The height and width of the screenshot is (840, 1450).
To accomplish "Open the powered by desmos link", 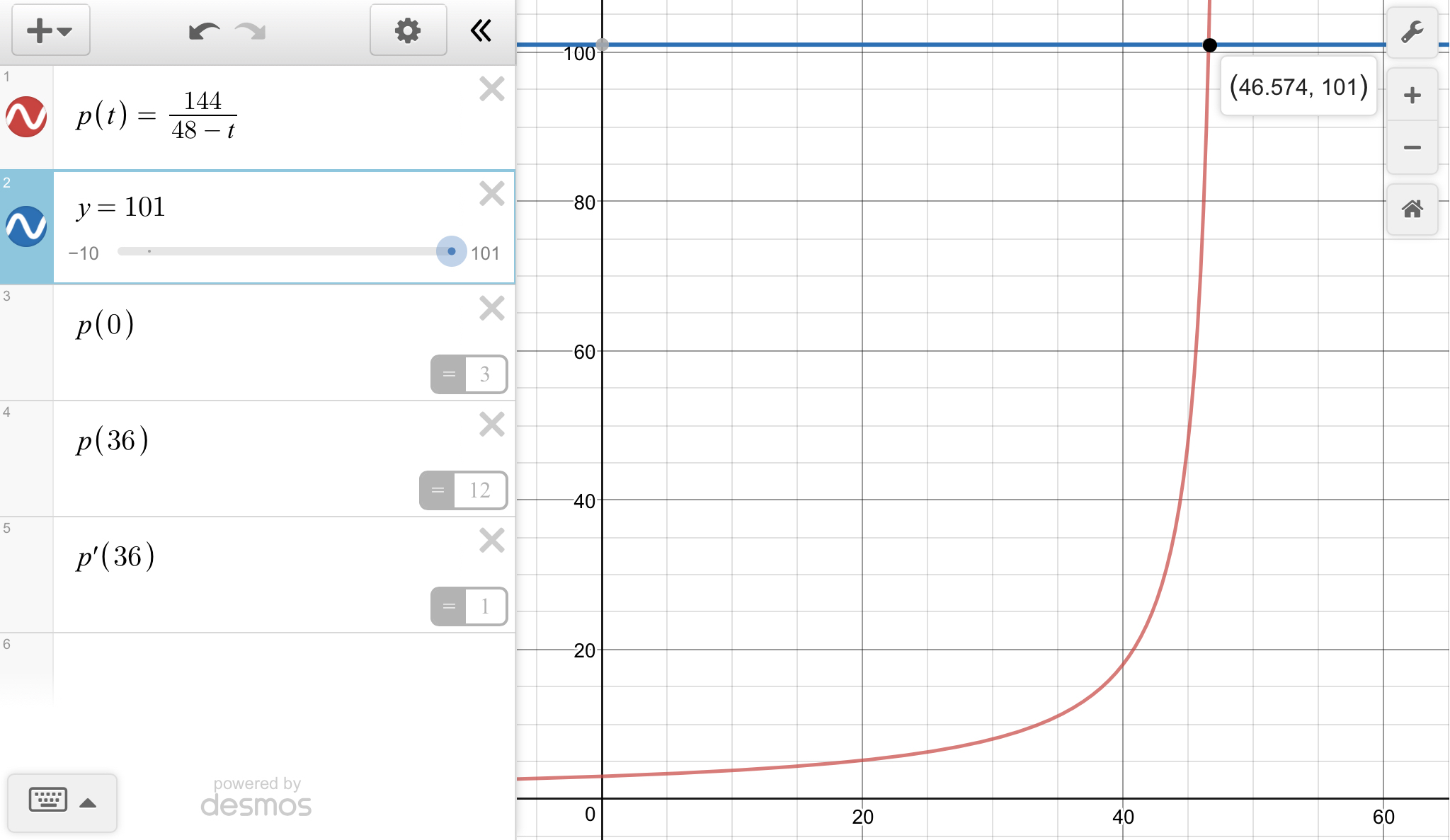I will [x=256, y=798].
